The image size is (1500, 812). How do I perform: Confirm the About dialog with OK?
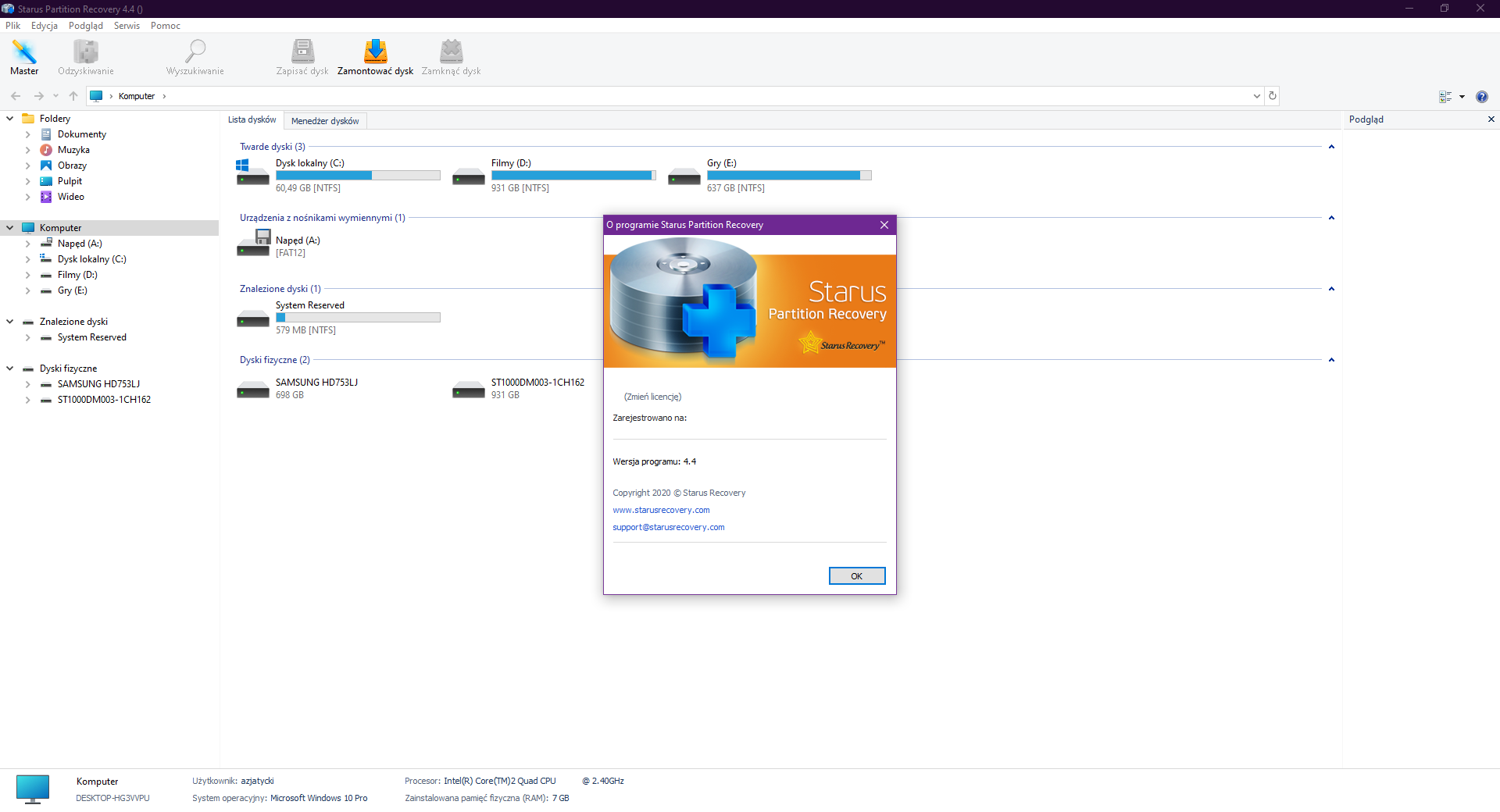pos(857,576)
